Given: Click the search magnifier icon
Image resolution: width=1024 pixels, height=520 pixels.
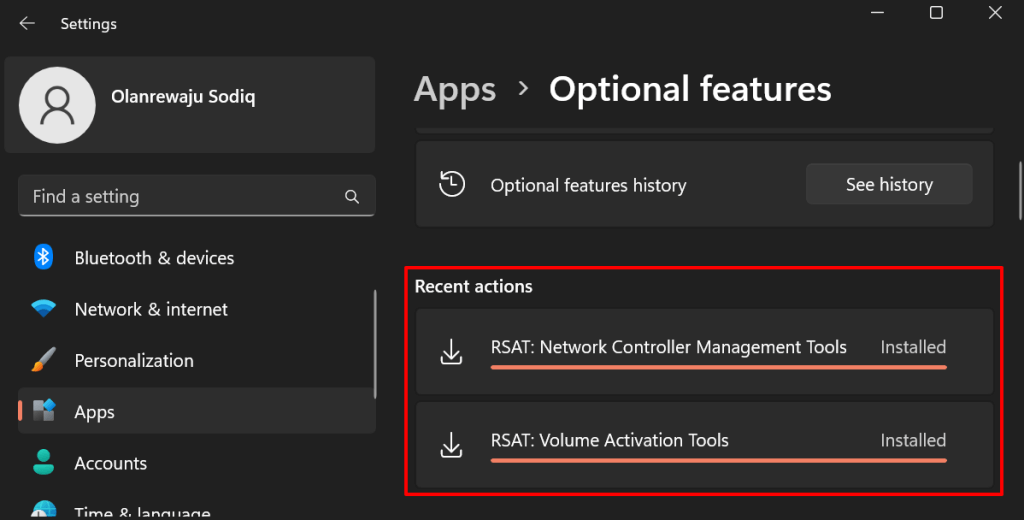Looking at the screenshot, I should point(352,197).
